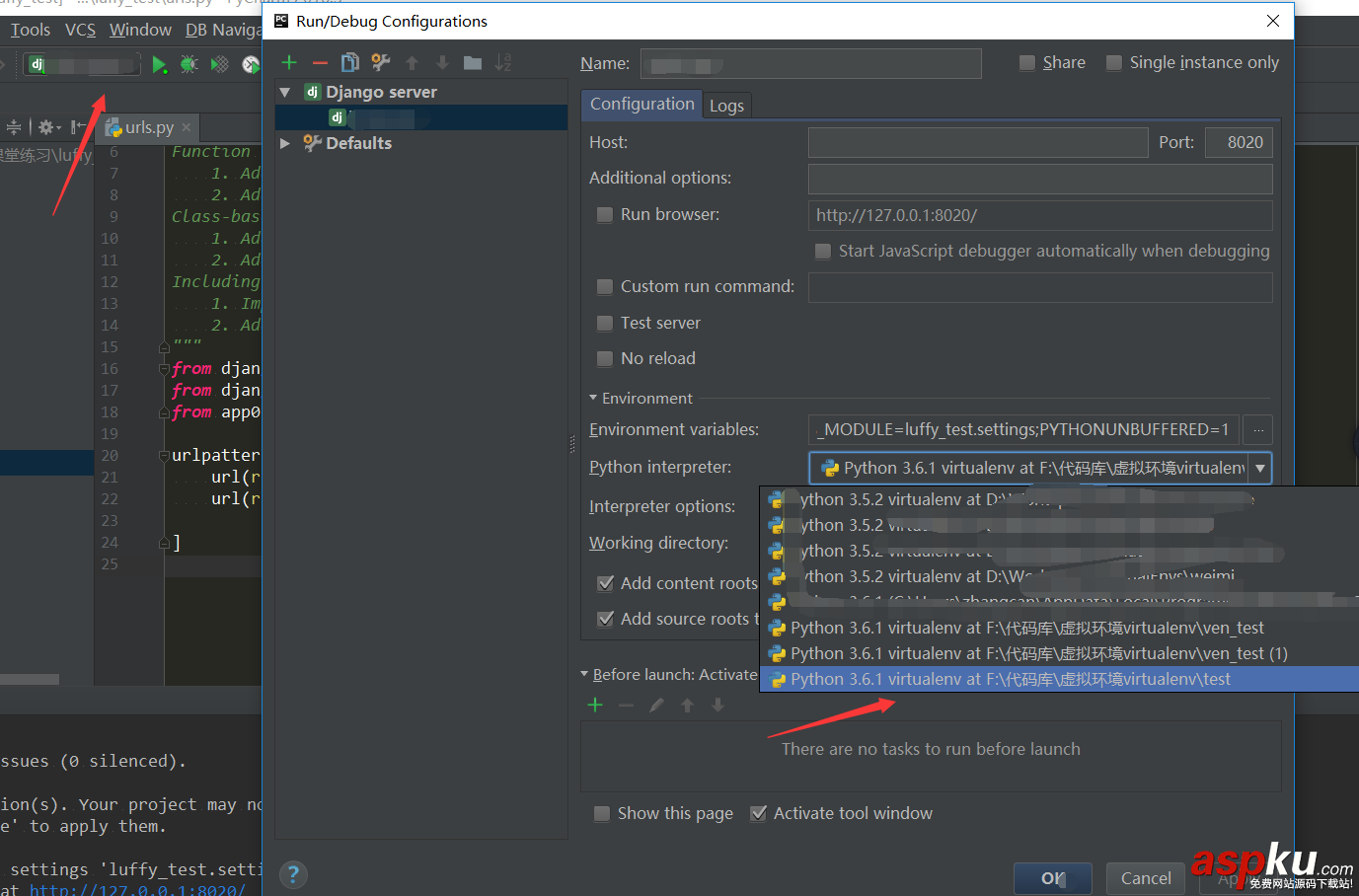Expand the Defaults tree node
The image size is (1359, 896).
tap(285, 143)
